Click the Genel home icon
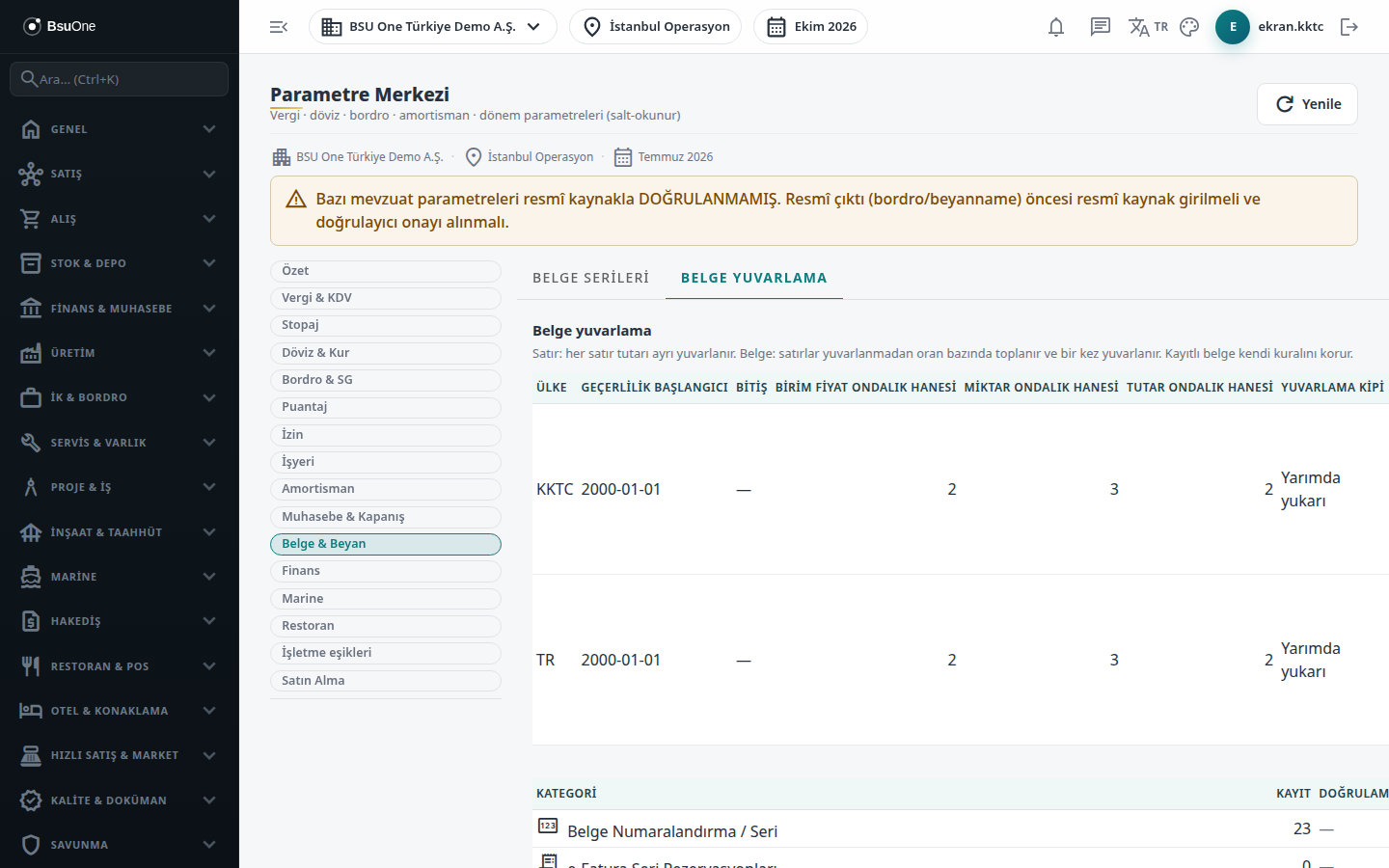Image resolution: width=1389 pixels, height=868 pixels. tap(31, 129)
